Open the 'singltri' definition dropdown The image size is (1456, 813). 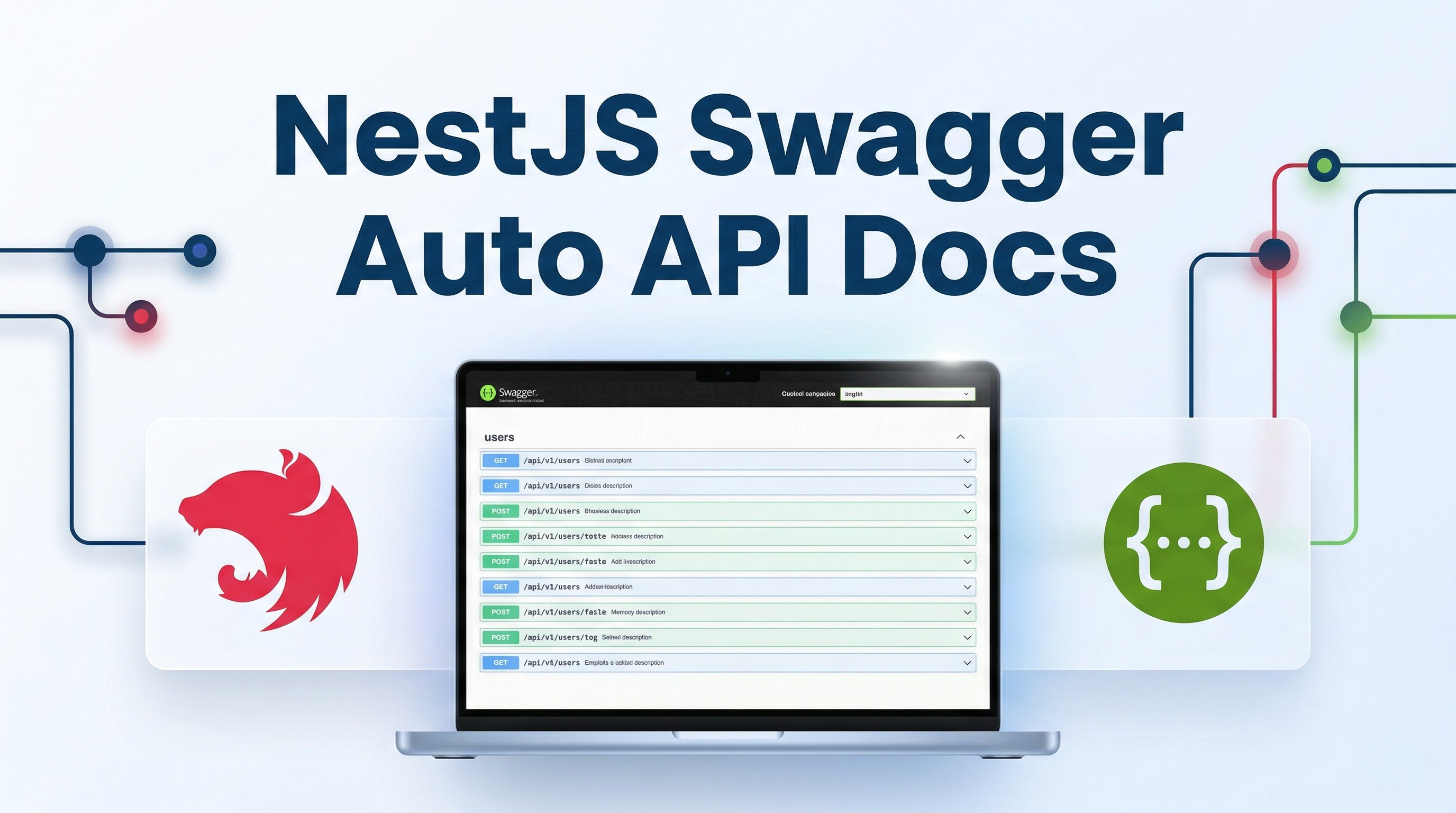tap(907, 394)
